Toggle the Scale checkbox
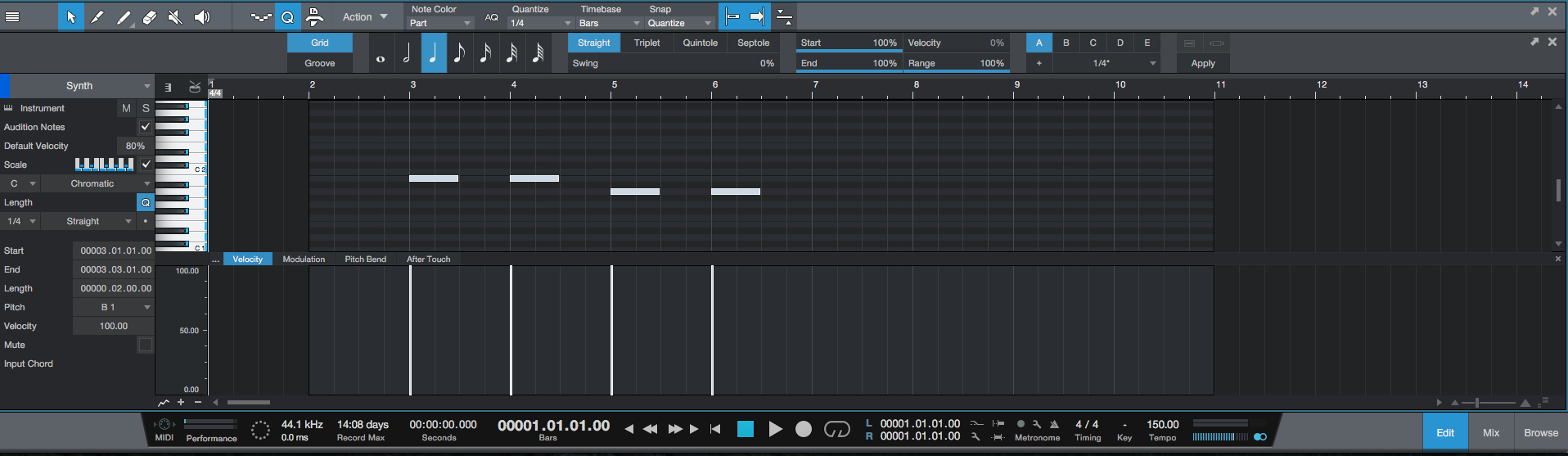 [146, 165]
